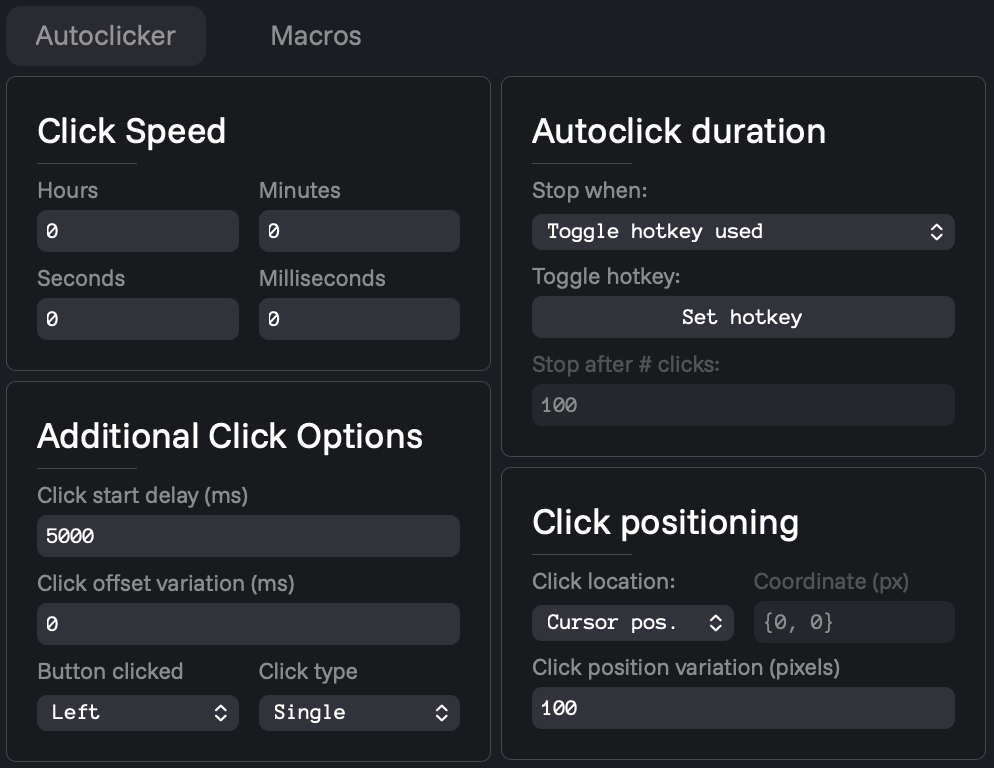This screenshot has height=768, width=994.
Task: Select the Seconds input field
Action: coord(138,319)
